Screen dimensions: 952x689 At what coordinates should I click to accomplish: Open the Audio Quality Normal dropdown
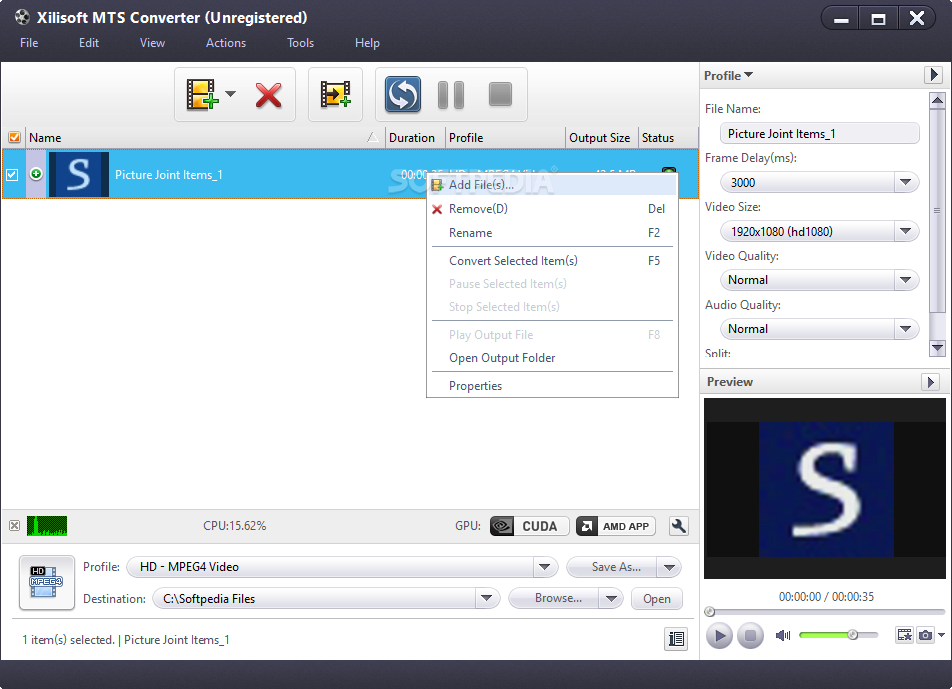click(x=905, y=329)
